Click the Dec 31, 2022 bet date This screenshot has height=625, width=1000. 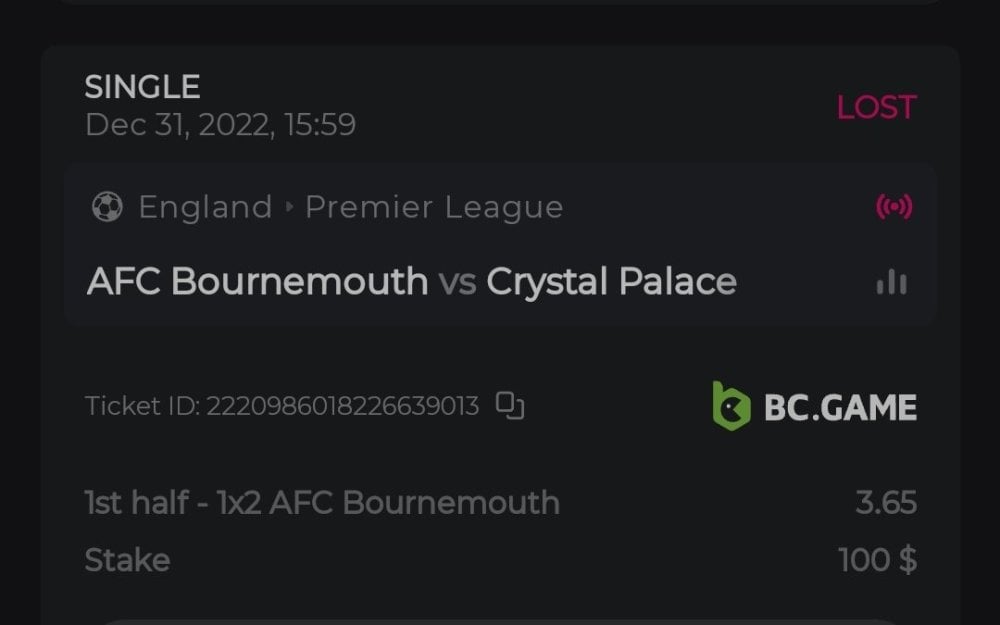click(220, 125)
